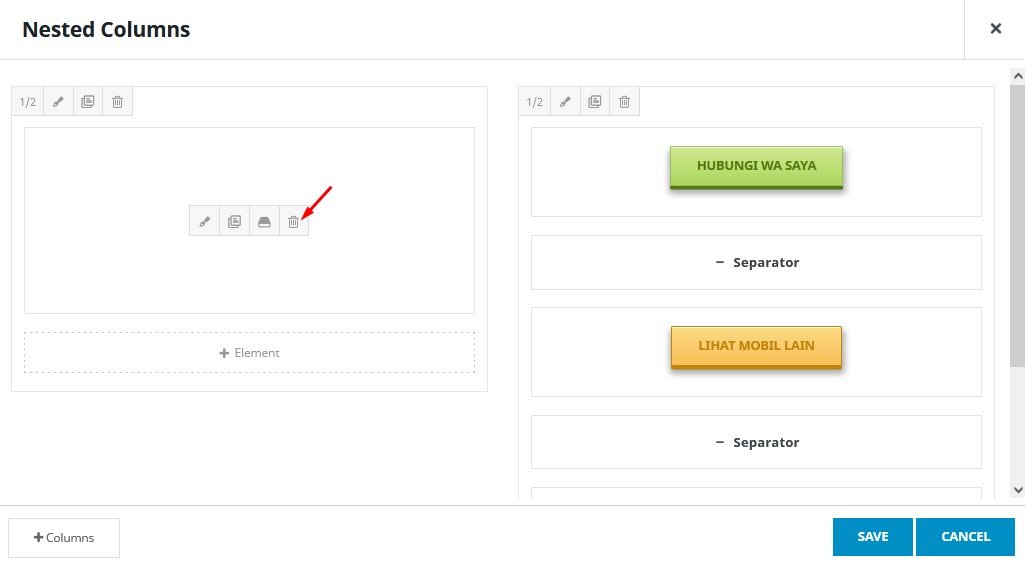
Task: Delete the right 1/2 column
Action: [624, 102]
